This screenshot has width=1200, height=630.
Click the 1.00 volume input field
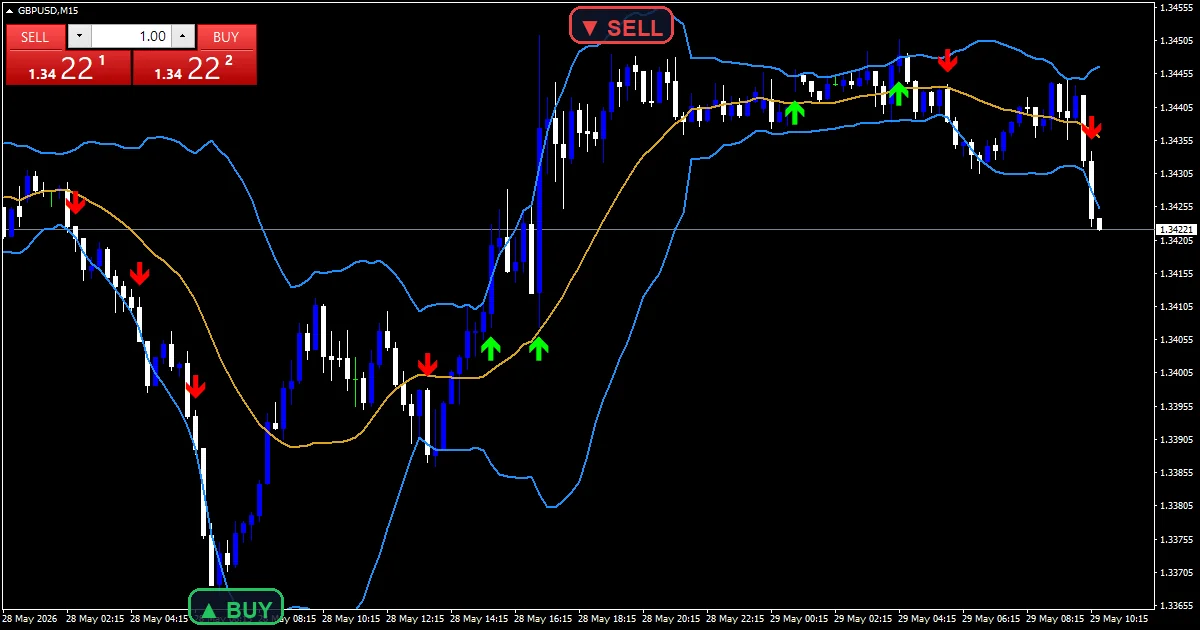(x=131, y=37)
